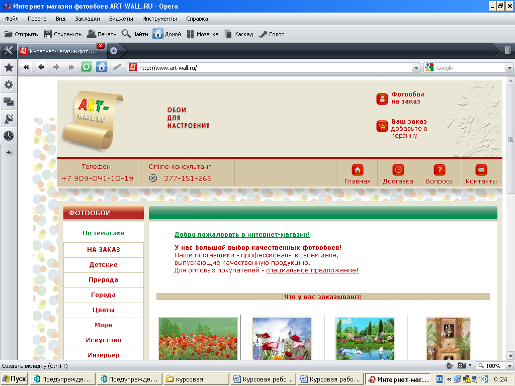
Task: Toggle the Opera panels wrench button
Action: coord(9,51)
